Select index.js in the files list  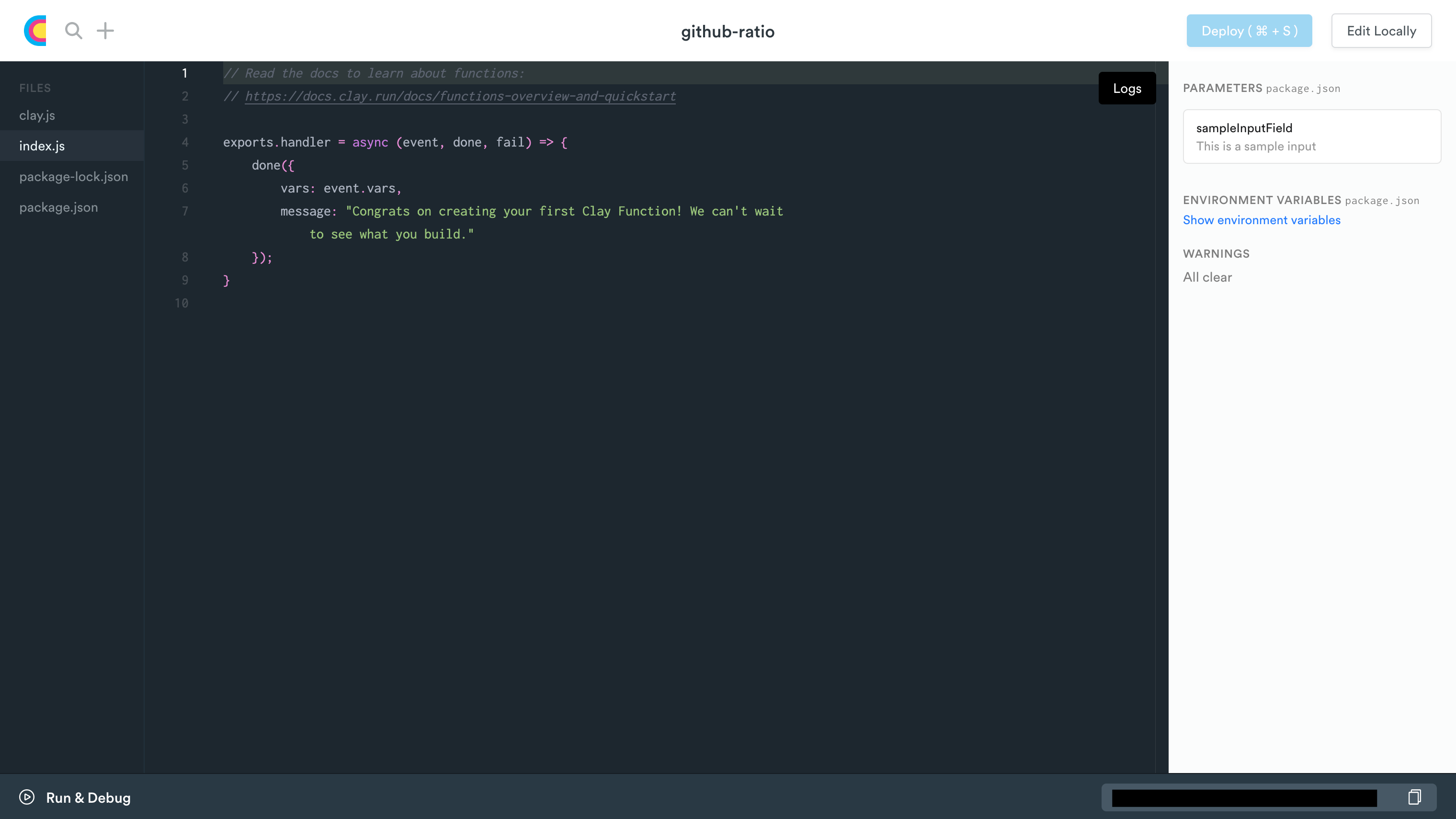[42, 146]
